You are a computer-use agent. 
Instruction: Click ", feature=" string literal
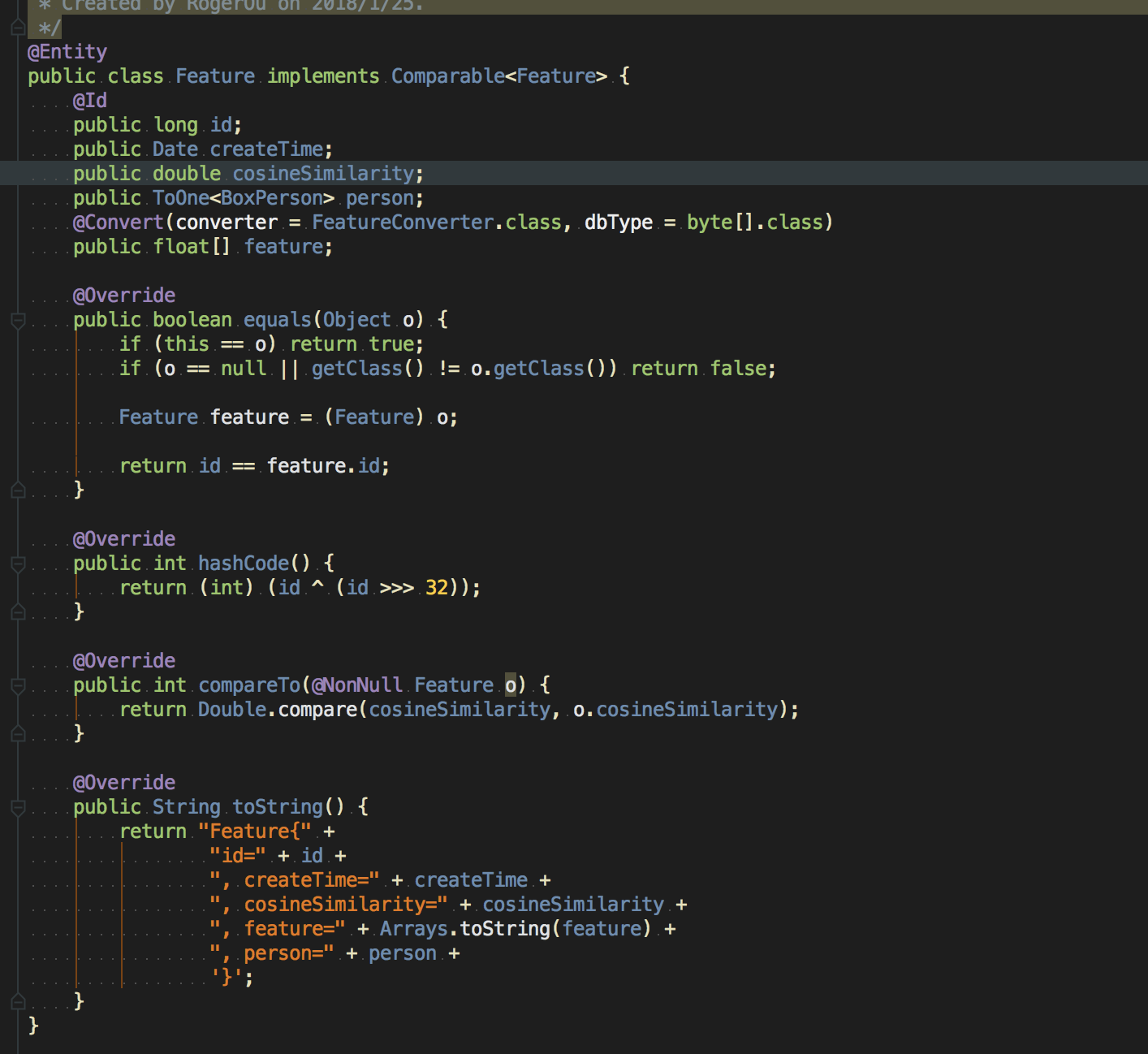[278, 929]
